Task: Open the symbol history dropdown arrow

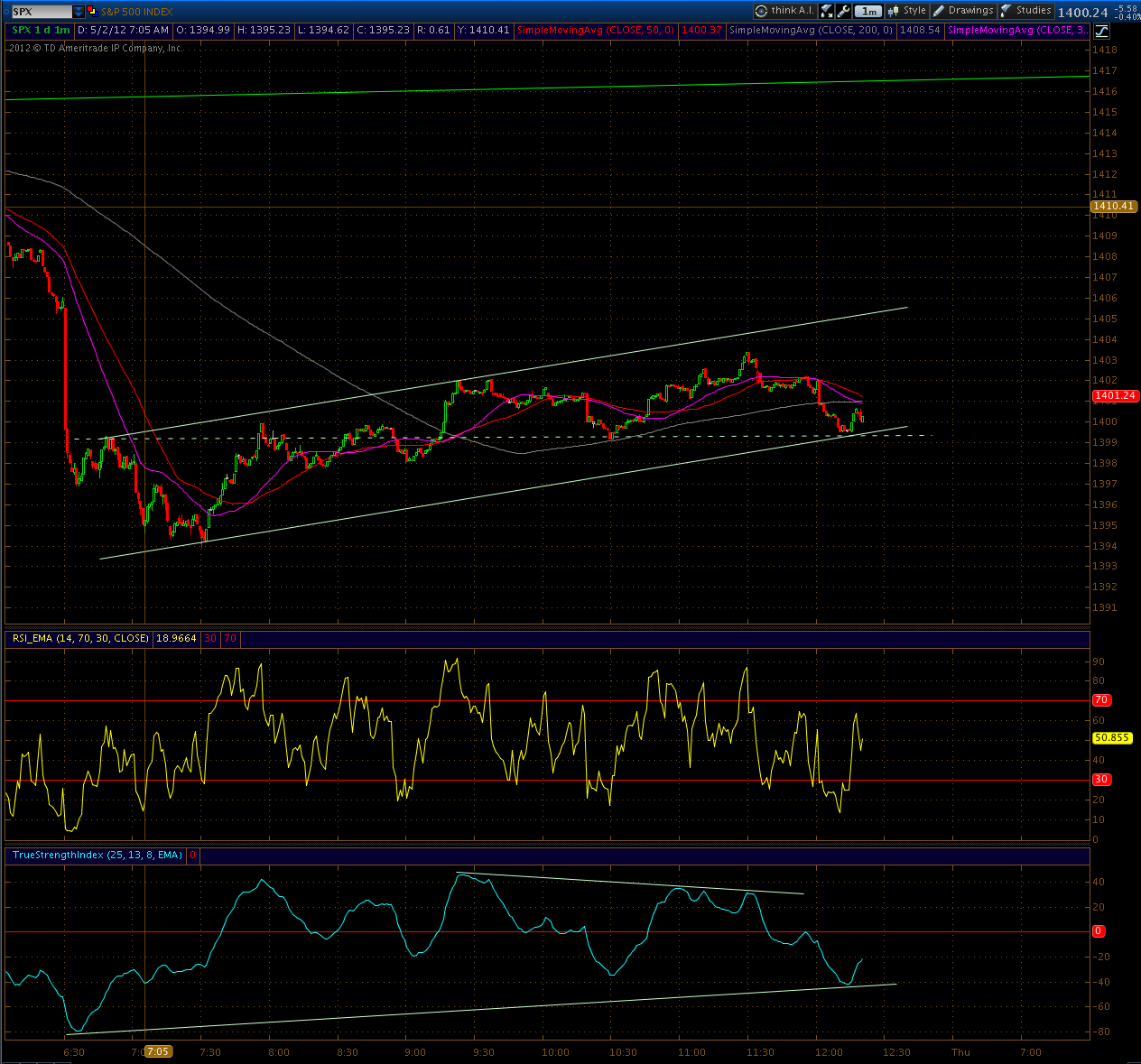Action: click(79, 12)
